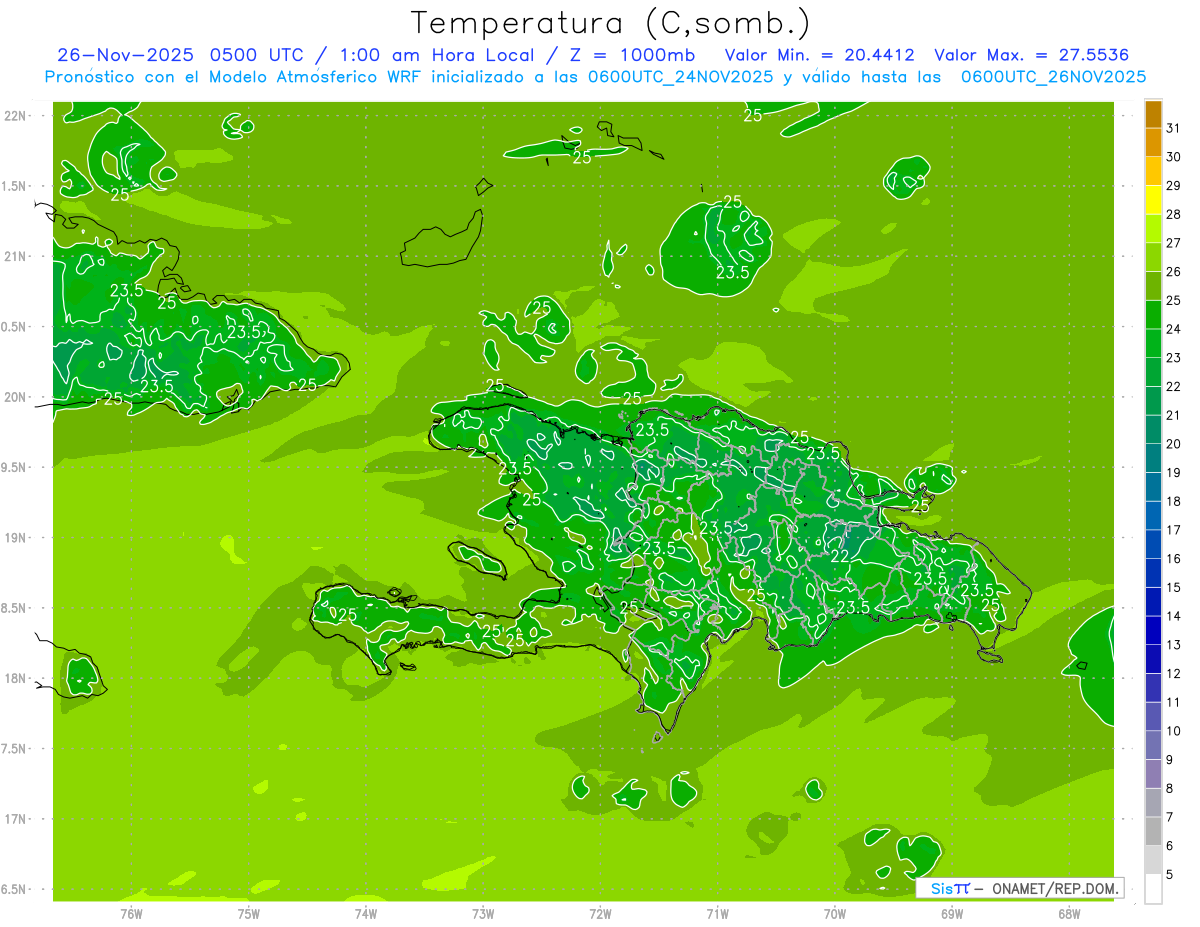The width and height of the screenshot is (1200, 927).
Task: Click the '69W' longitude axis label
Action: point(951,913)
